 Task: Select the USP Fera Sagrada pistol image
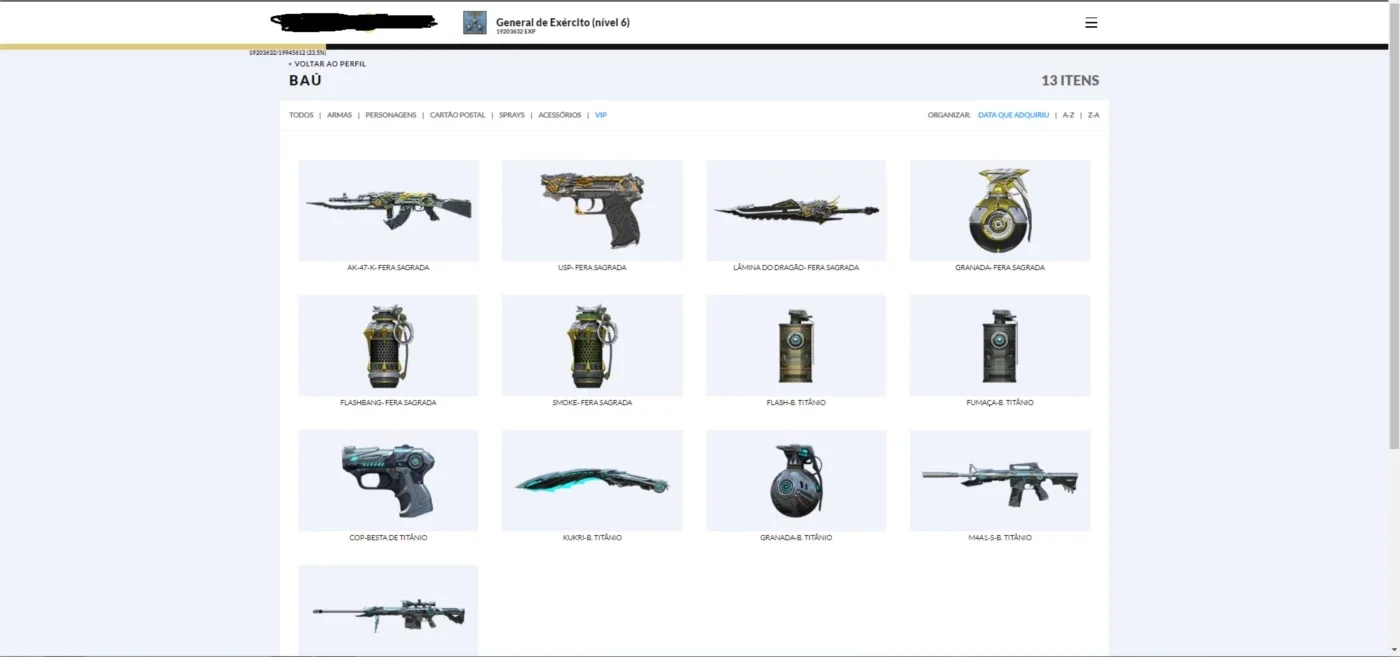(x=592, y=210)
